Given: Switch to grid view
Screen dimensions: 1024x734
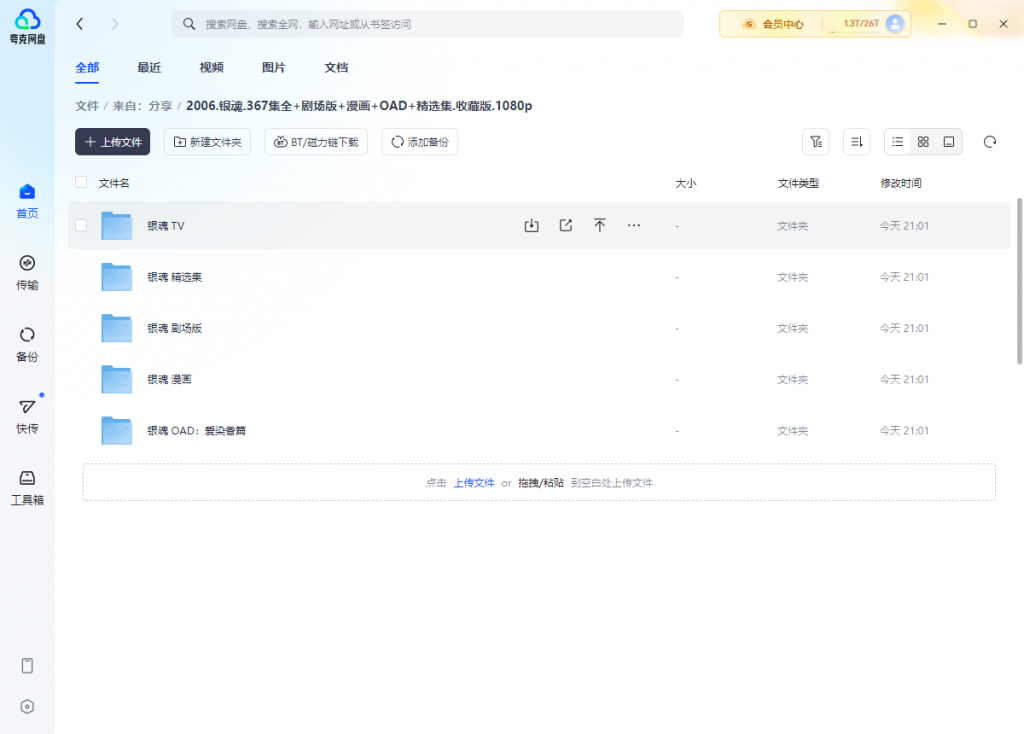Looking at the screenshot, I should (923, 142).
